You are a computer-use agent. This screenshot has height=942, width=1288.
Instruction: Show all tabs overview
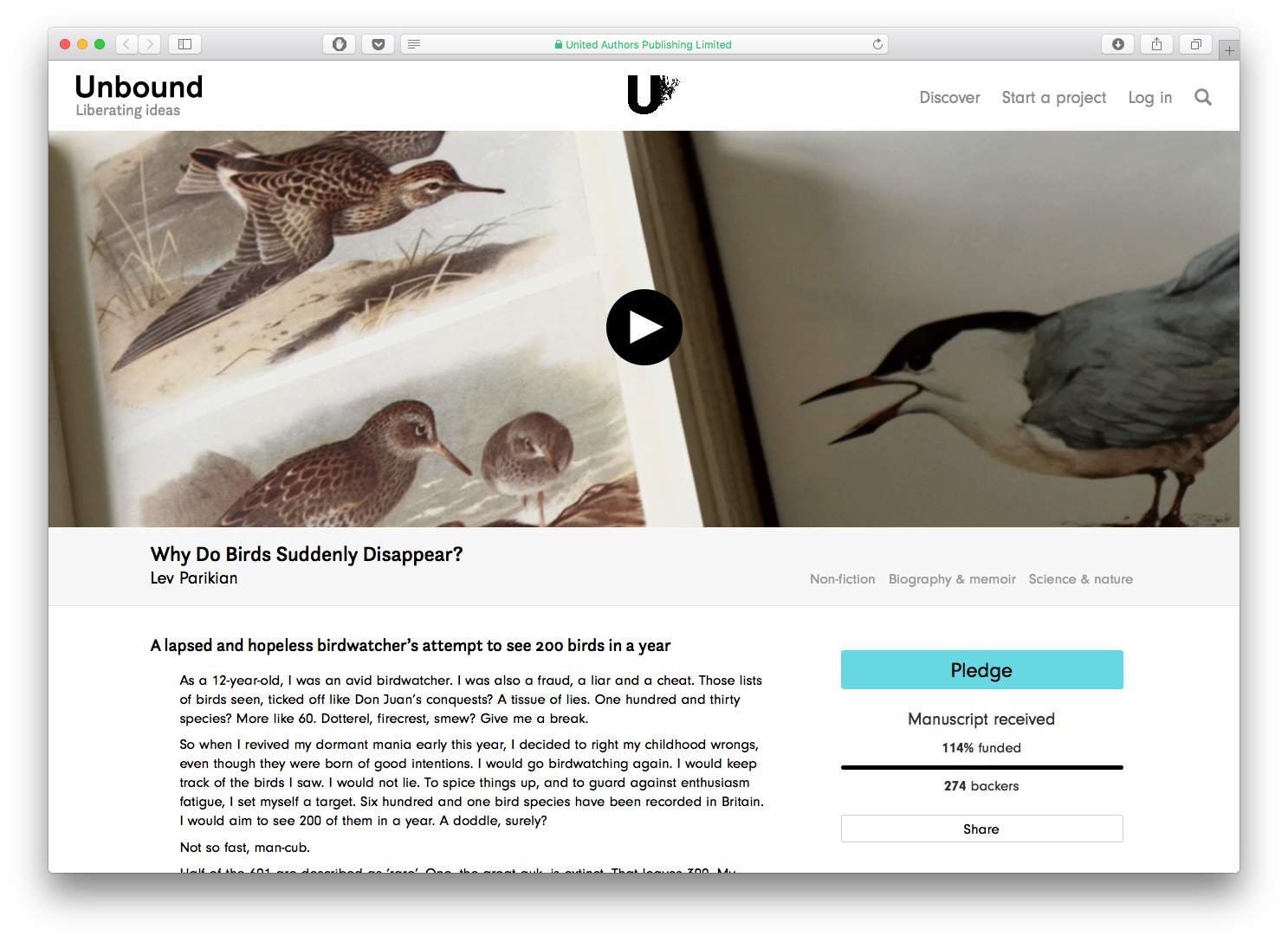pos(1195,44)
